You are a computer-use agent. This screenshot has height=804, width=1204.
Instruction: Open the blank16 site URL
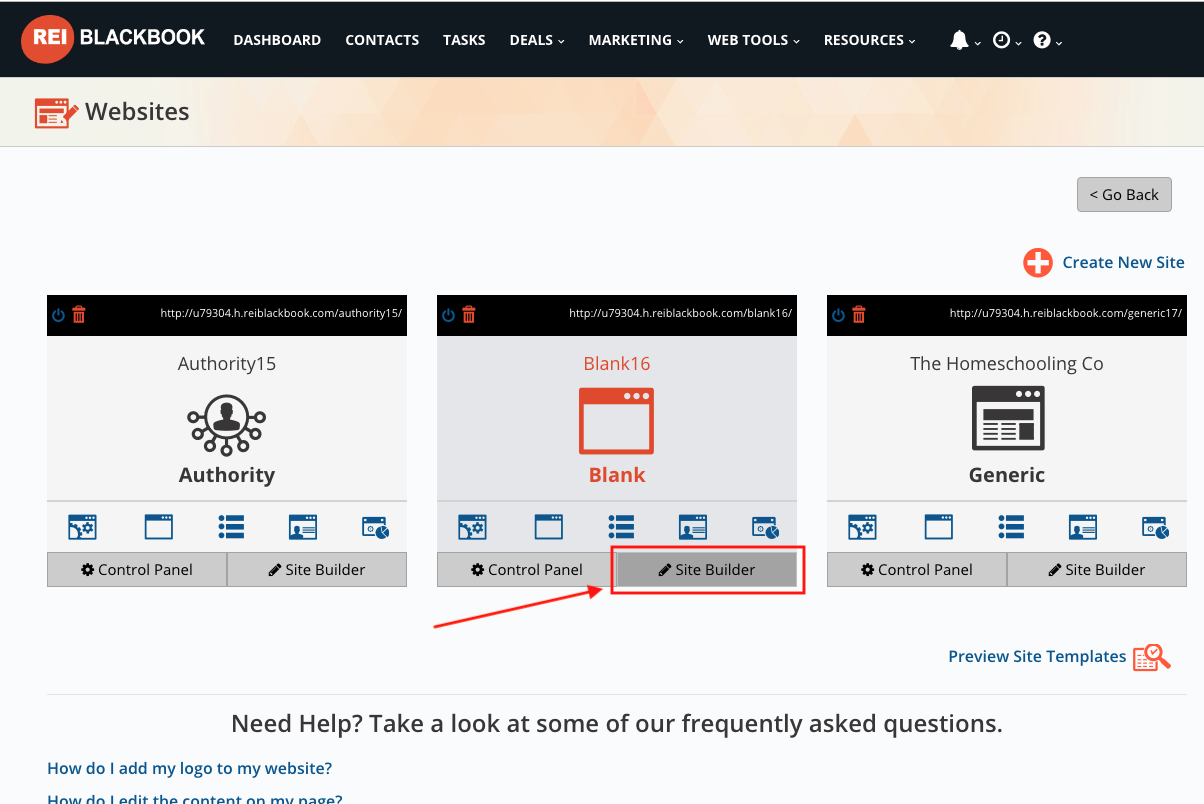680,314
